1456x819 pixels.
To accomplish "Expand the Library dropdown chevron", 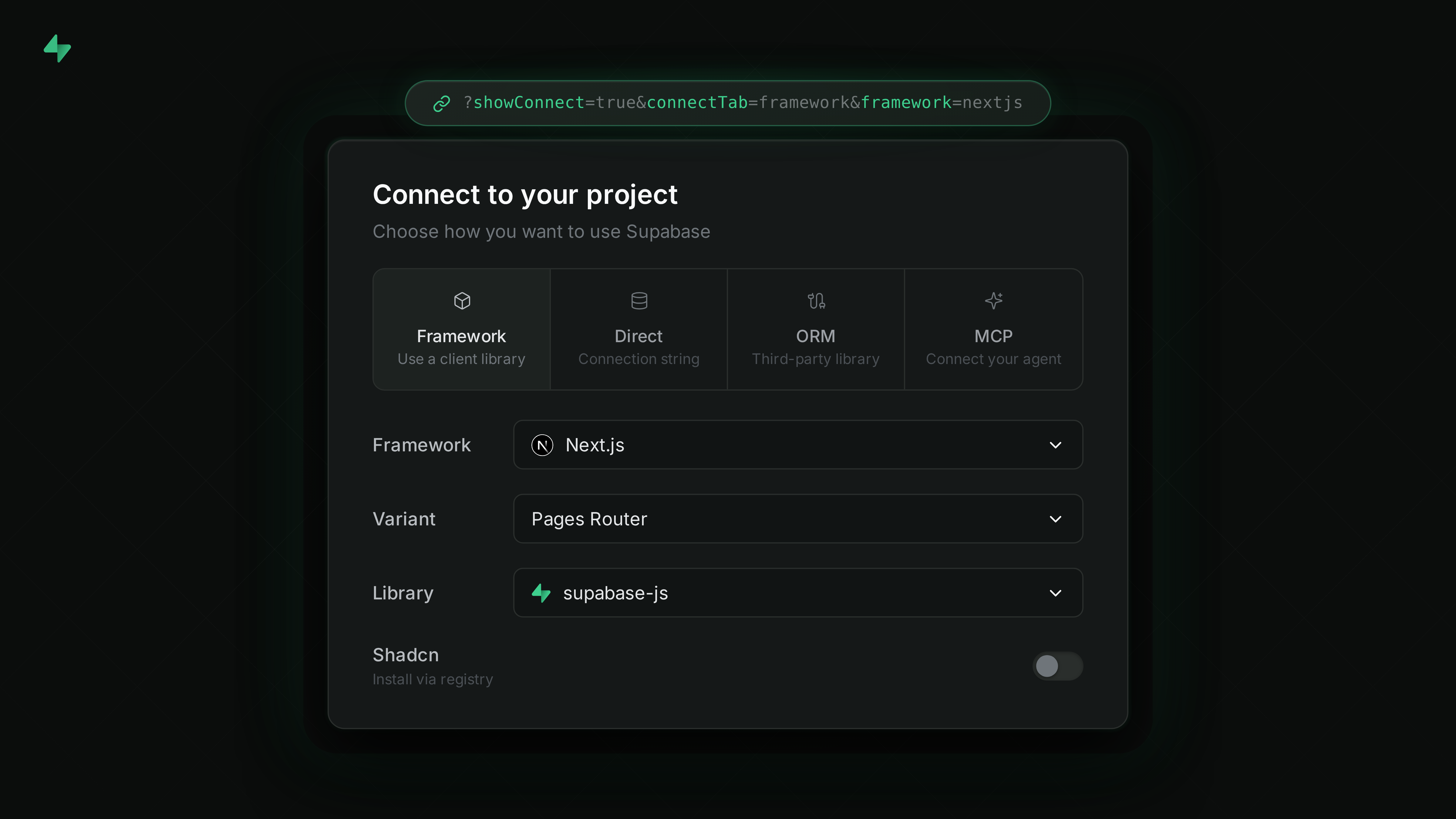I will pos(1055,593).
